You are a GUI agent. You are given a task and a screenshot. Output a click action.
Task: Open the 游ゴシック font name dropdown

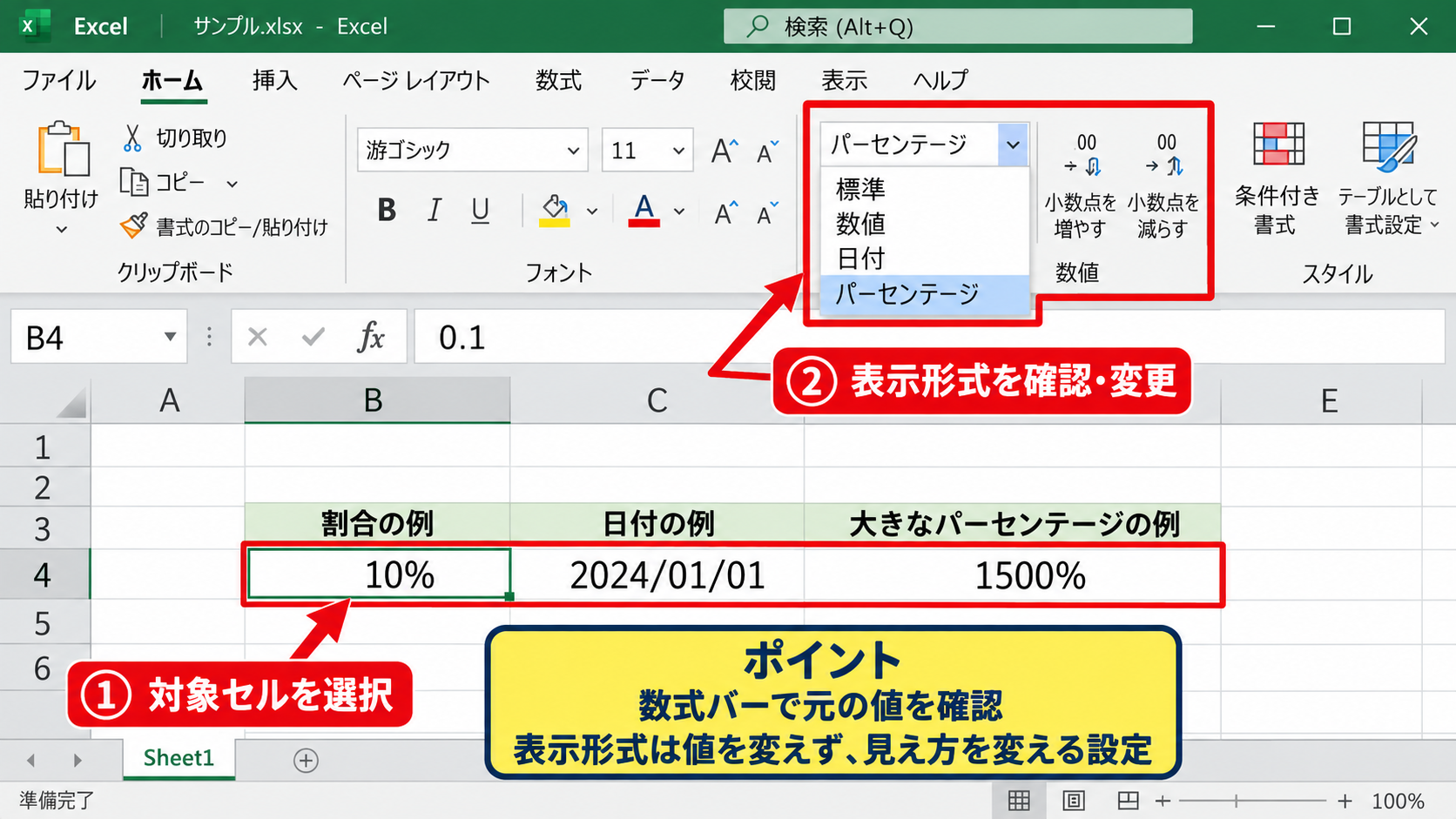click(x=573, y=151)
